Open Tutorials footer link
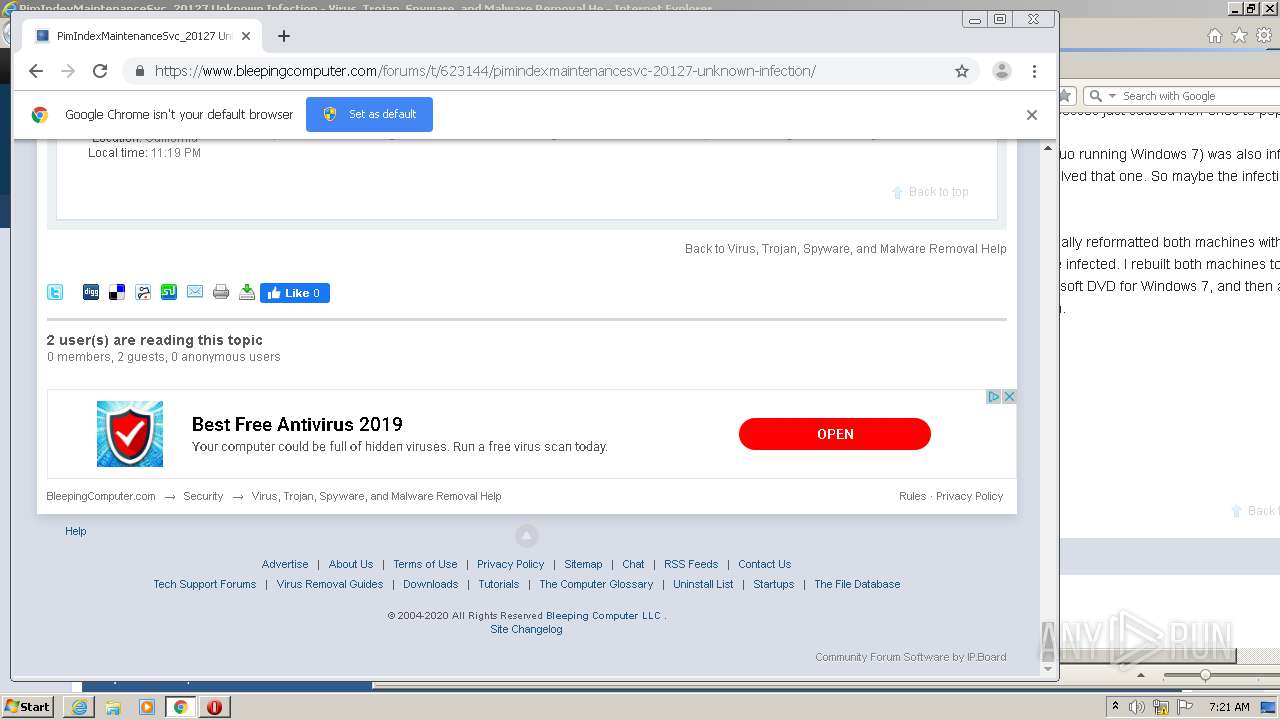 coord(499,584)
